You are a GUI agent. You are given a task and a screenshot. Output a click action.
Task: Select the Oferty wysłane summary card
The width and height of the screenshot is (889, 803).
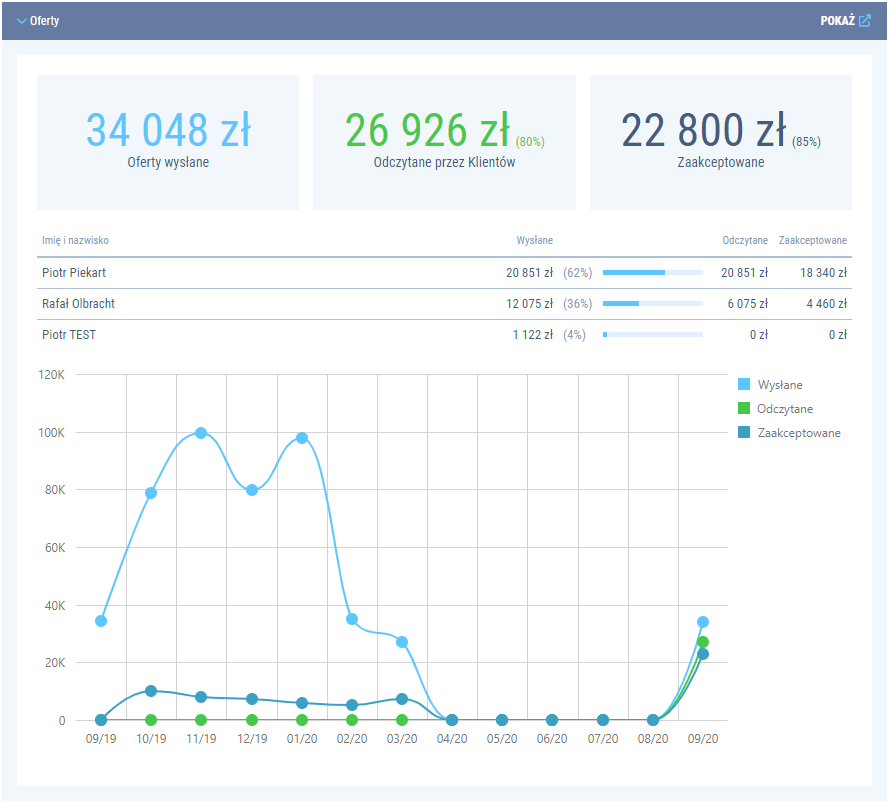point(168,142)
